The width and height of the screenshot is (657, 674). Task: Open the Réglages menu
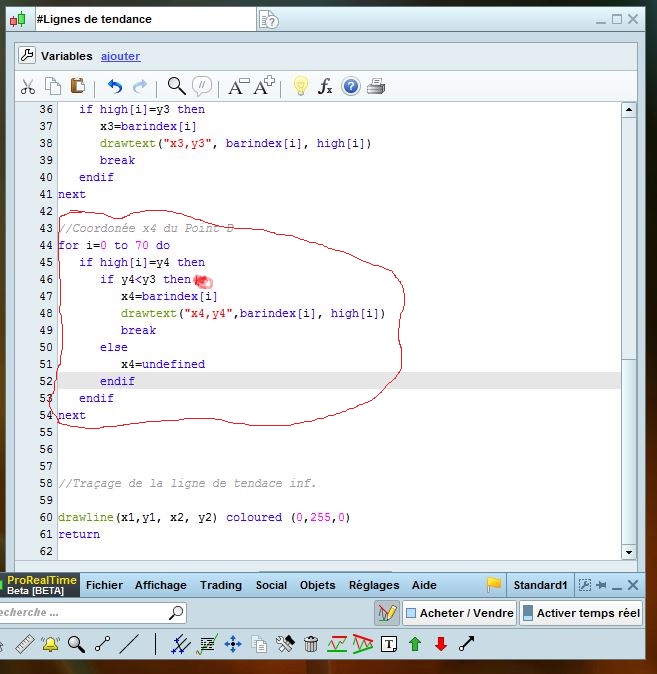(x=373, y=585)
